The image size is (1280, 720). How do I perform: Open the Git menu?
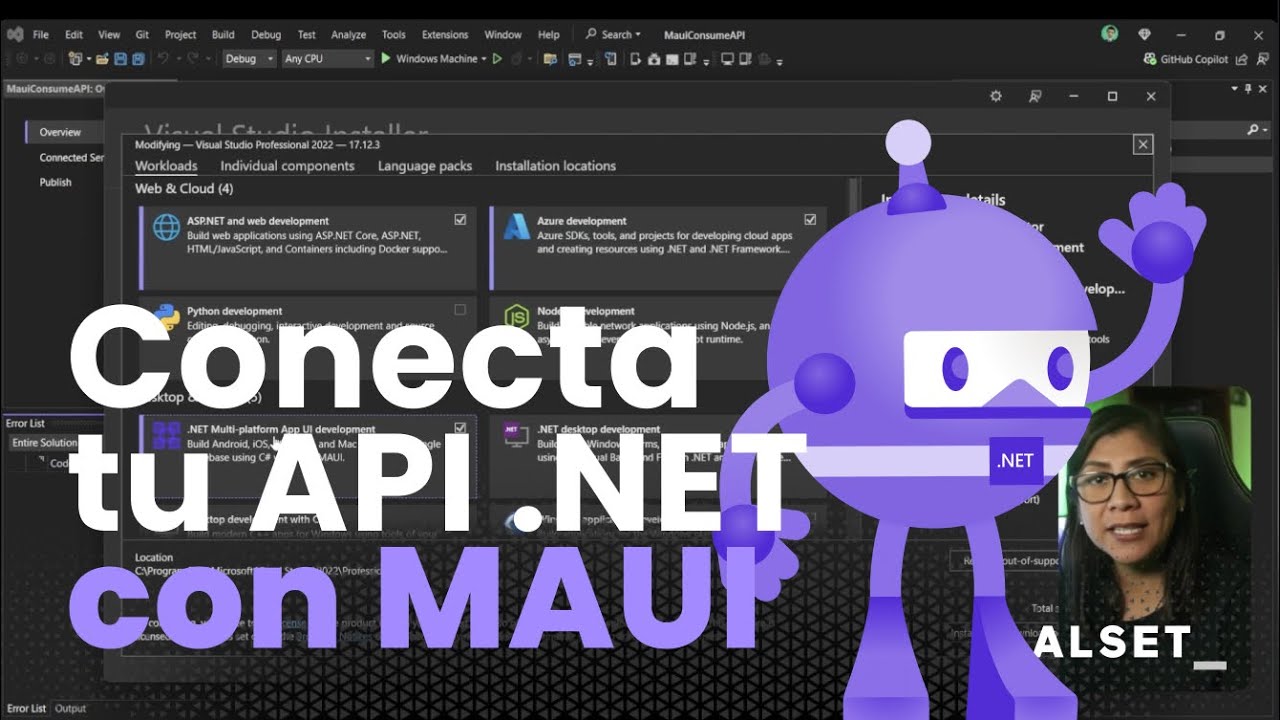pos(142,34)
